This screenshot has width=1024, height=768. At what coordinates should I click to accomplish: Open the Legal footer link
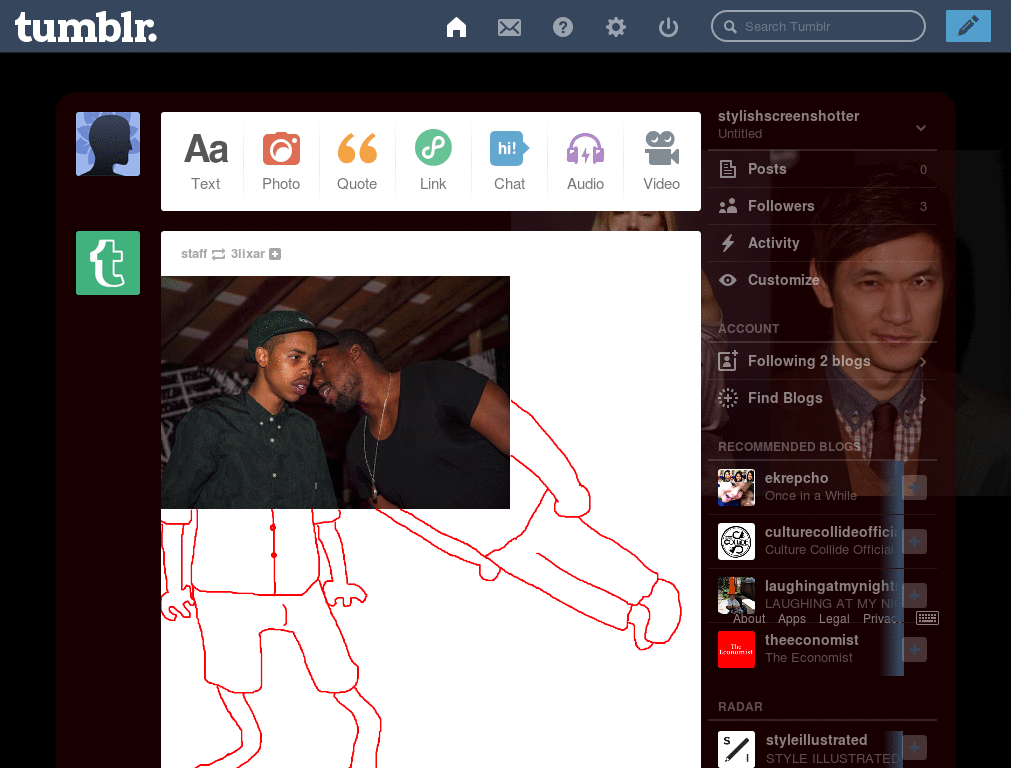pos(834,618)
